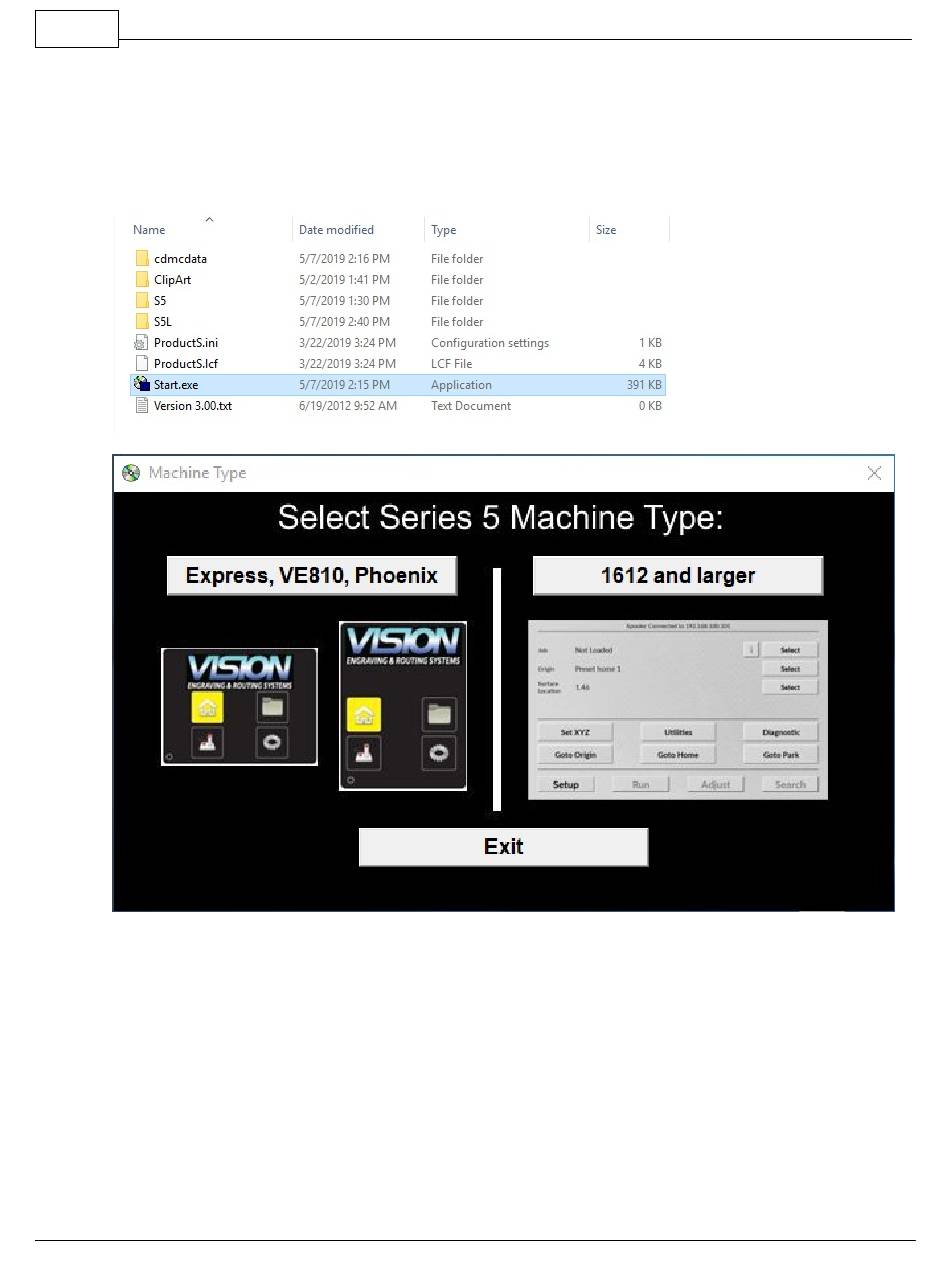This screenshot has width=950, height=1267.
Task: Click the date 5/7/2019 2:16 PM
Action: pyautogui.click(x=344, y=259)
